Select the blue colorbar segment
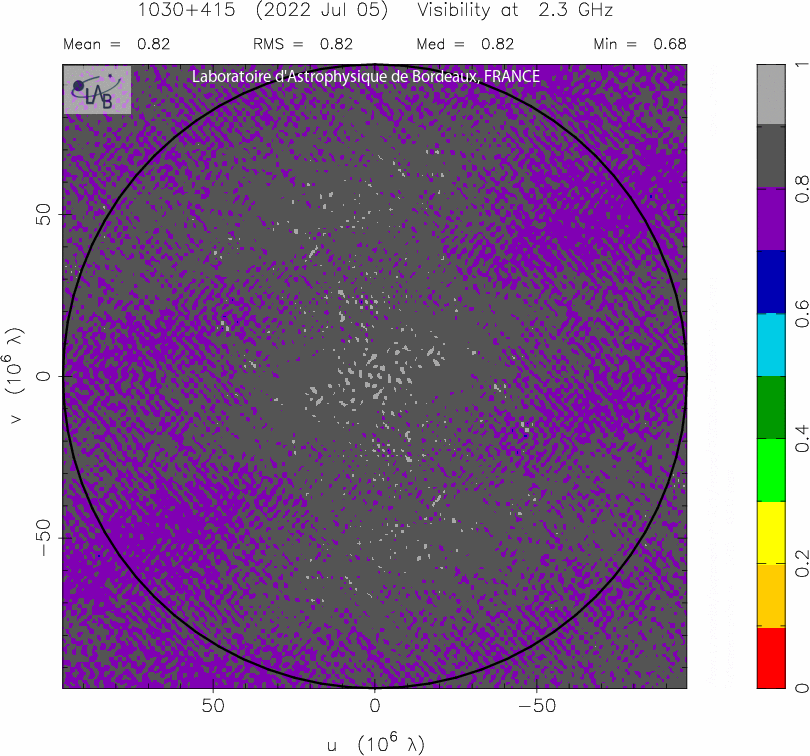Viewport: 810px width, 756px height. click(771, 282)
